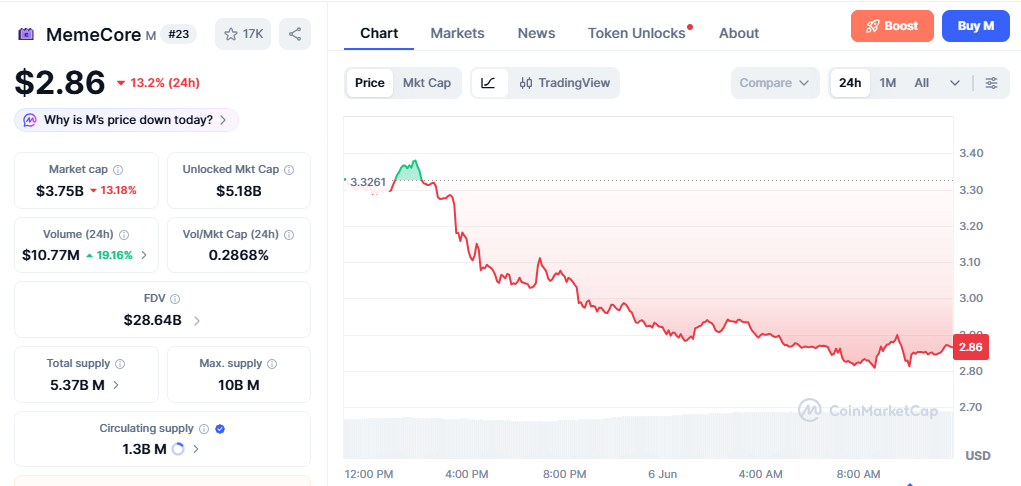Open 'Why is M's price down today?'
1021x486 pixels.
(126, 120)
